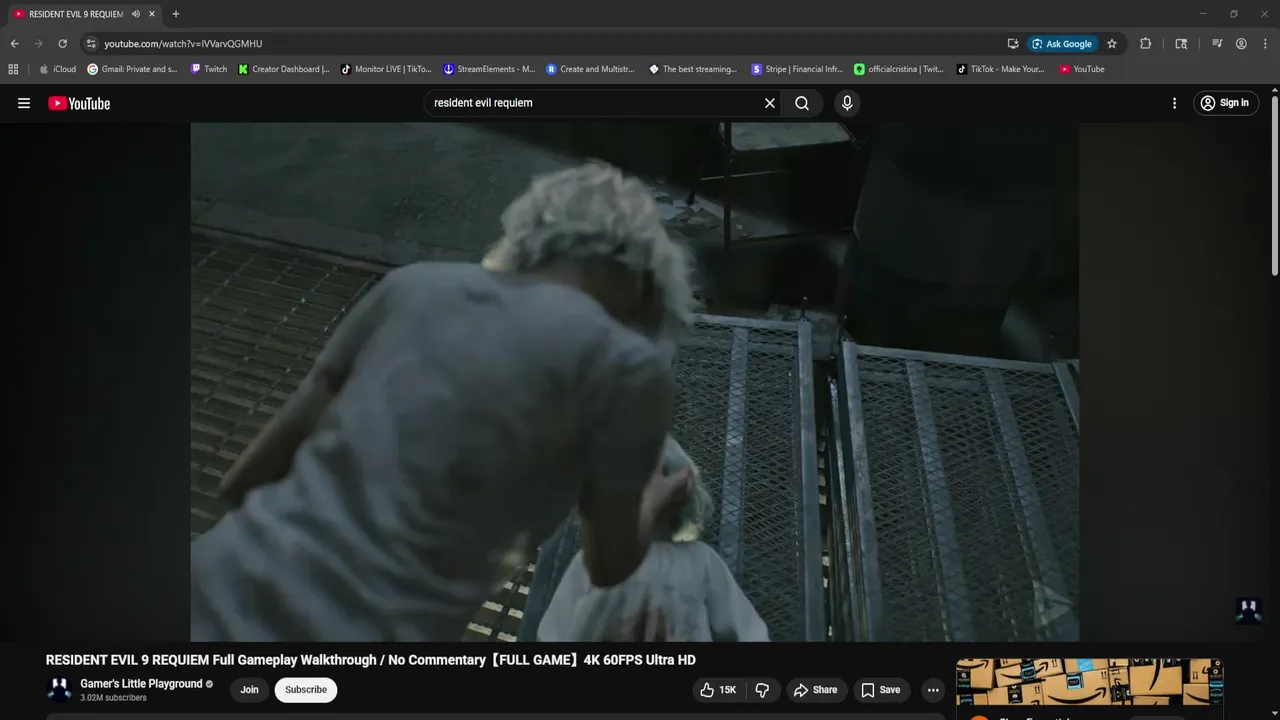Open the Twitch bookmark
Viewport: 1280px width, 720px height.
click(x=209, y=69)
